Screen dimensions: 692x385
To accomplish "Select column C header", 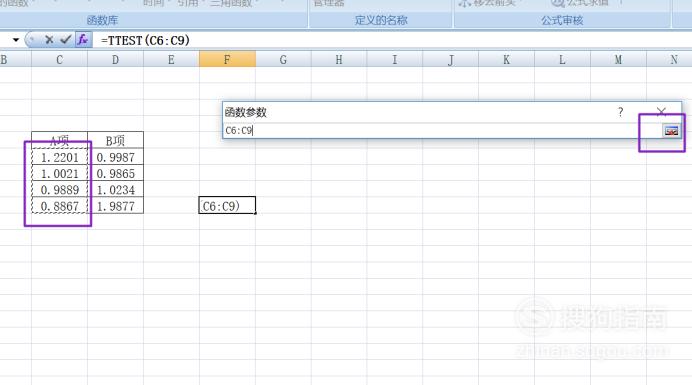I will click(x=60, y=59).
